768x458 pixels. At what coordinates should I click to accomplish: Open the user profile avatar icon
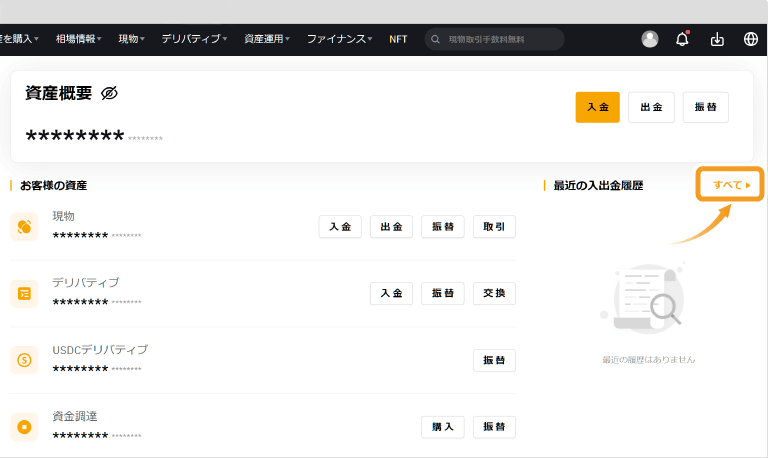tap(650, 39)
